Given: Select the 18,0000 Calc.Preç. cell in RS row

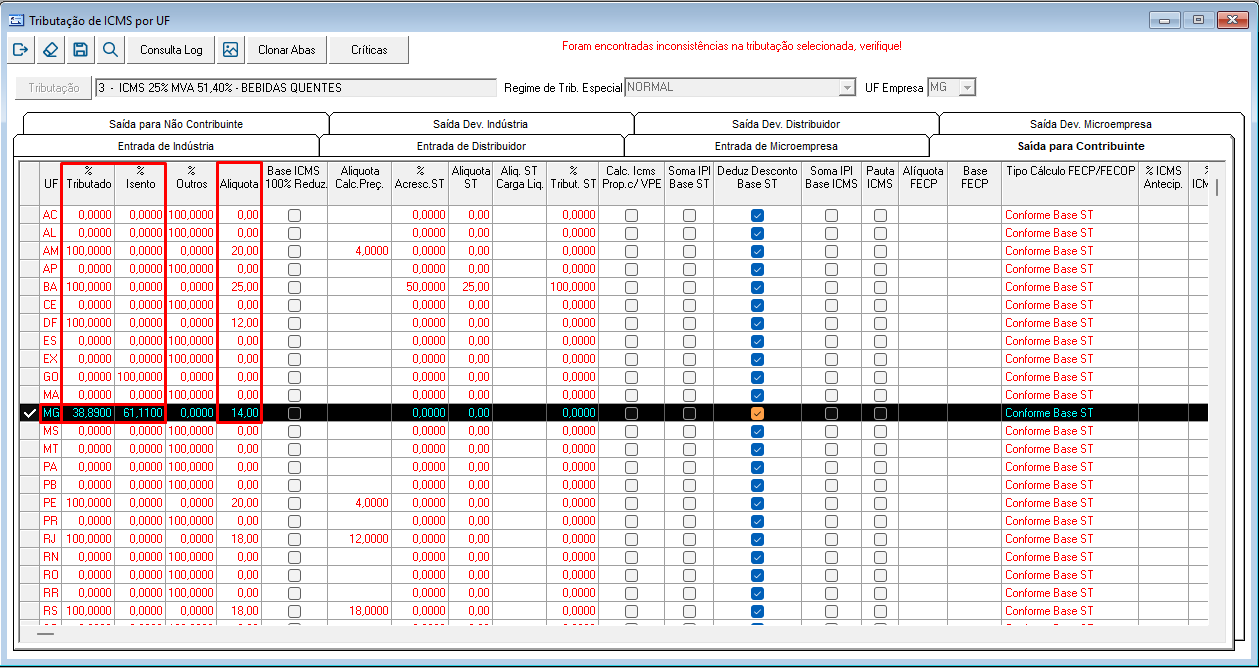Looking at the screenshot, I should click(x=360, y=611).
